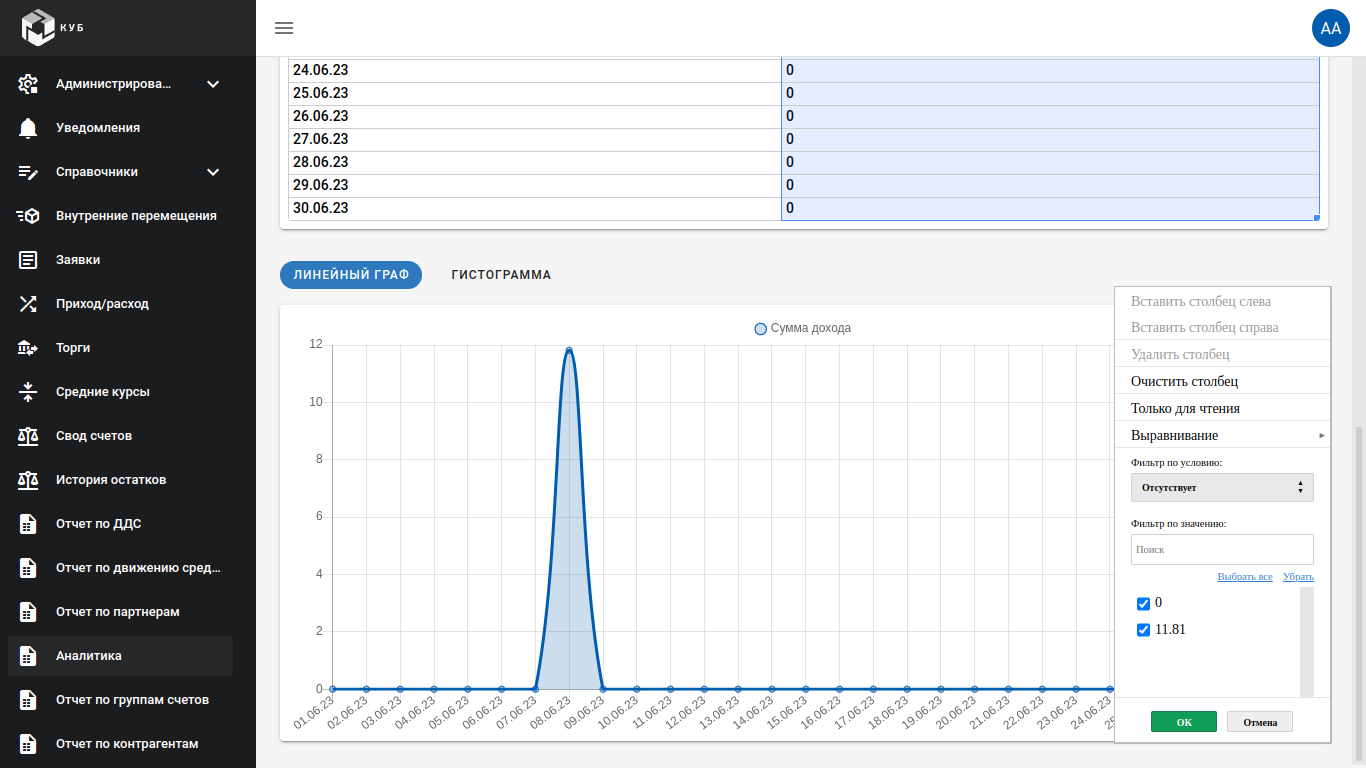Viewport: 1366px width, 768px height.
Task: Expand the Администрирование chevron
Action: click(x=213, y=84)
